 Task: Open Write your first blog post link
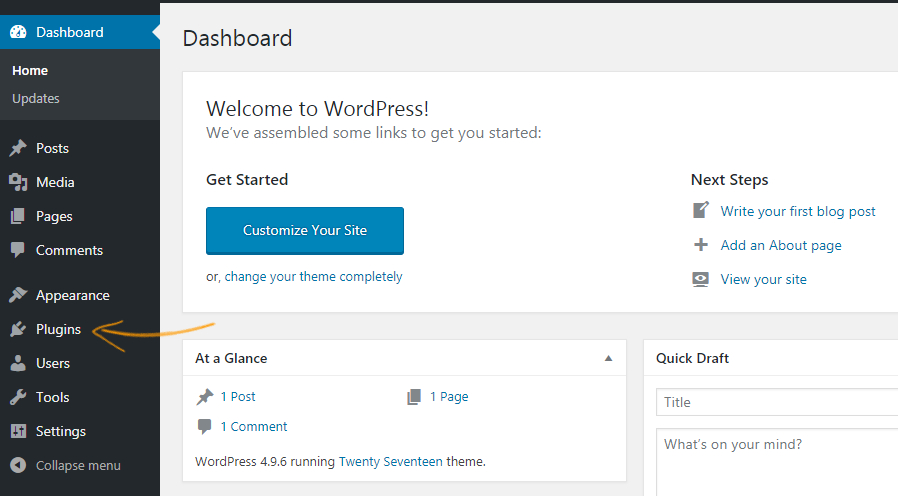pos(797,211)
